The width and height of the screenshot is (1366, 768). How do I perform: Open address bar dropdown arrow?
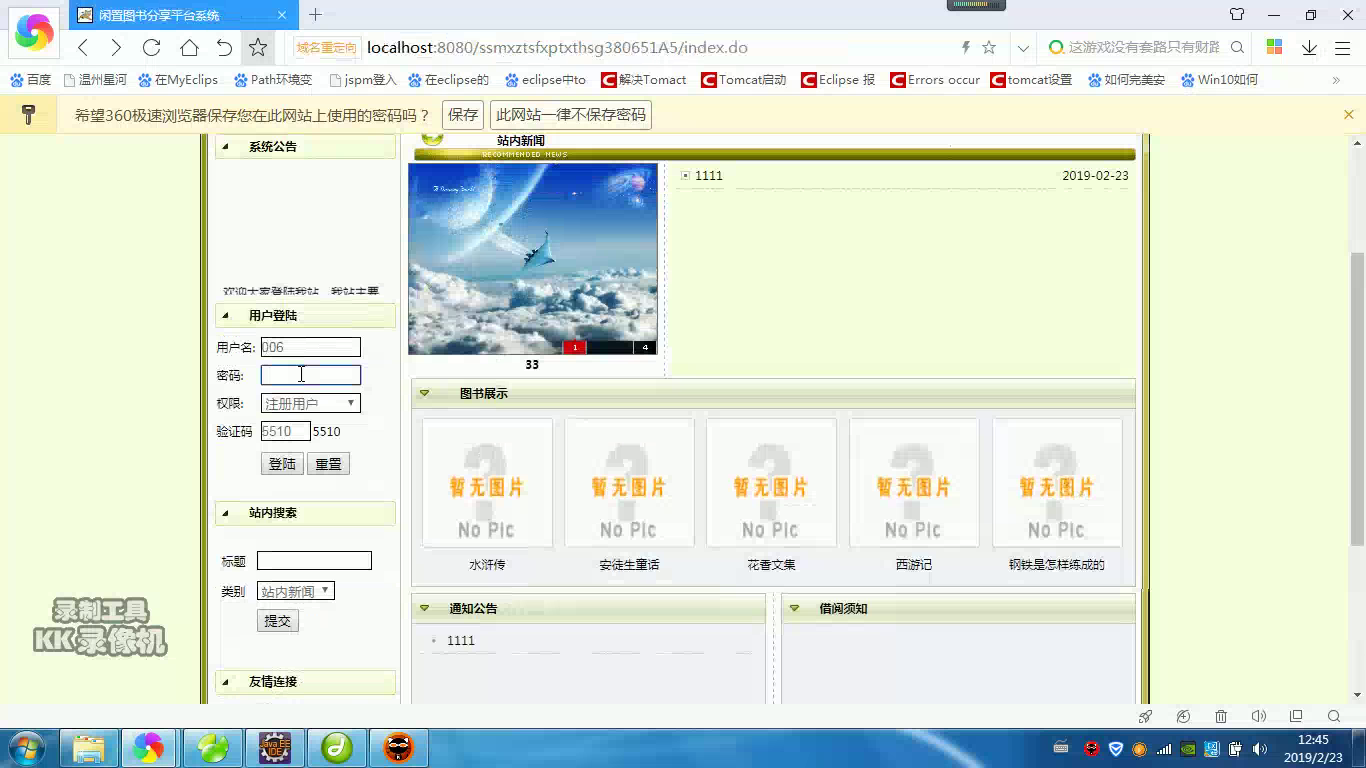point(1023,47)
